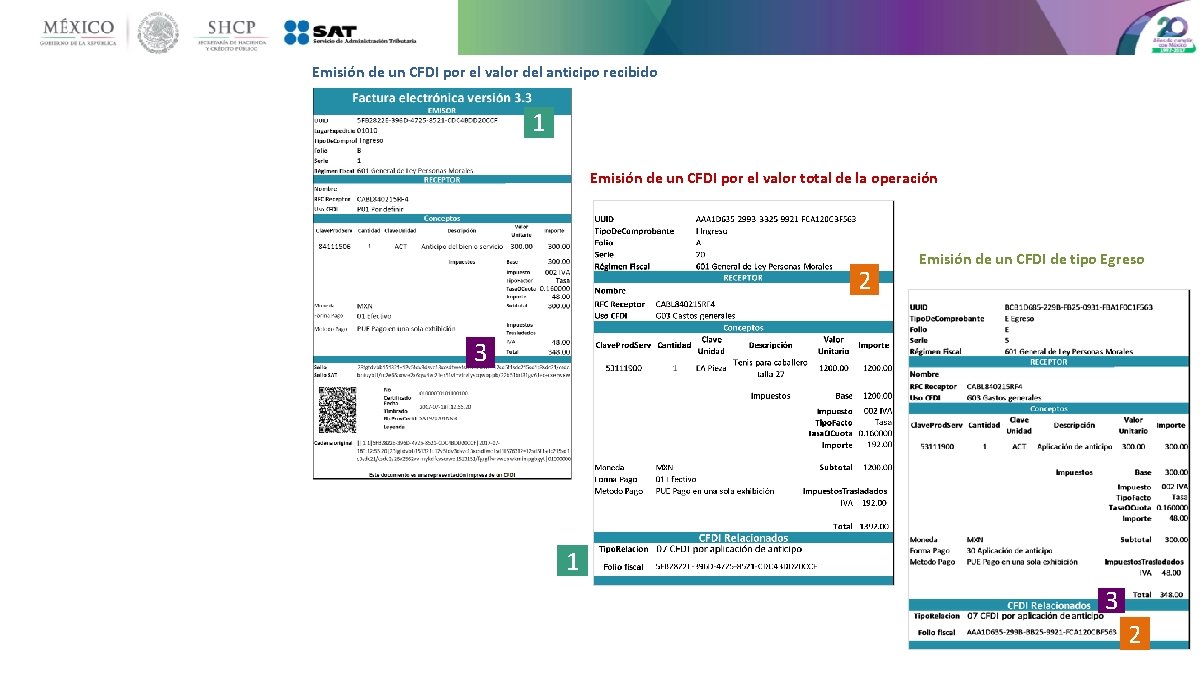1200x675 pixels.
Task: Click Folio fiscal AAA1D635 on Egreso invoice
Action: pyautogui.click(x=1041, y=633)
